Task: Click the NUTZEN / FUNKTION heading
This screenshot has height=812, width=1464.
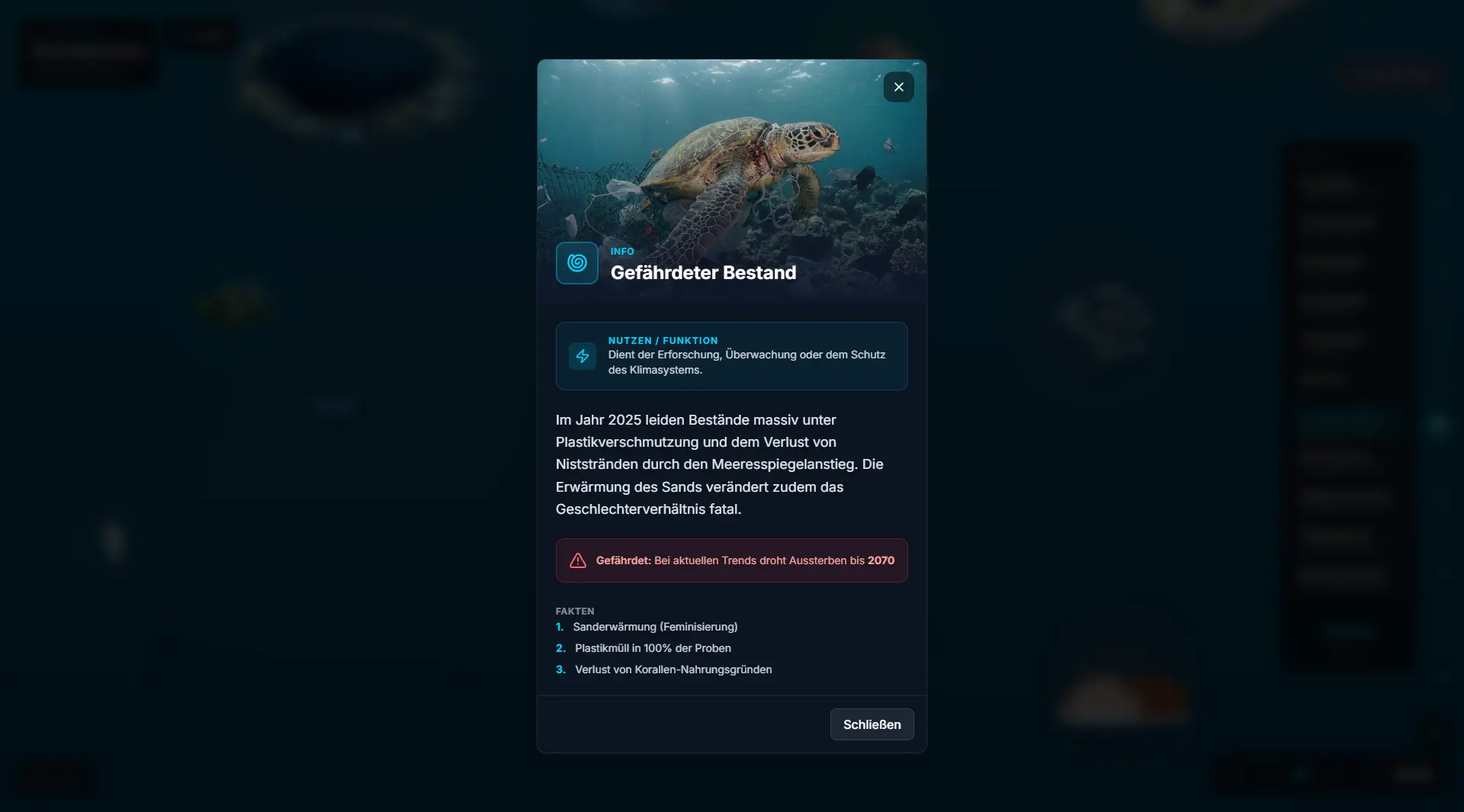Action: (x=663, y=341)
